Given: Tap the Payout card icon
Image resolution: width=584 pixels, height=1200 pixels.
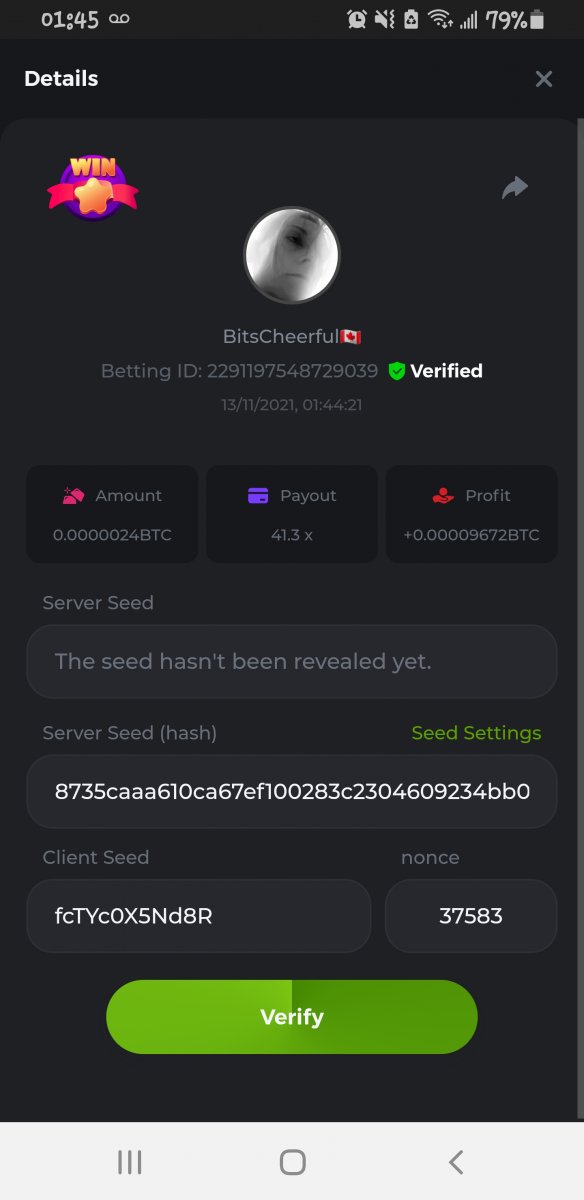Looking at the screenshot, I should (x=258, y=495).
